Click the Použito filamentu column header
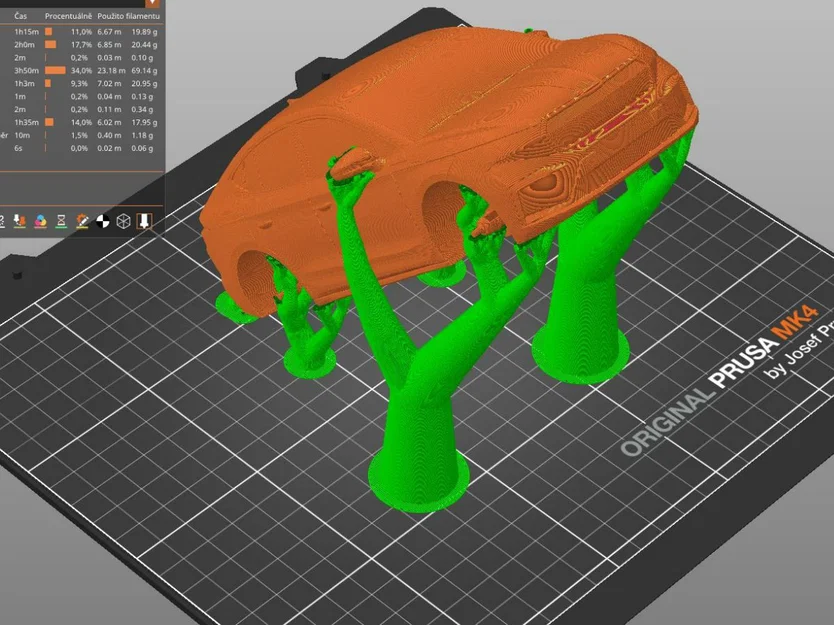834x625 pixels. point(128,16)
